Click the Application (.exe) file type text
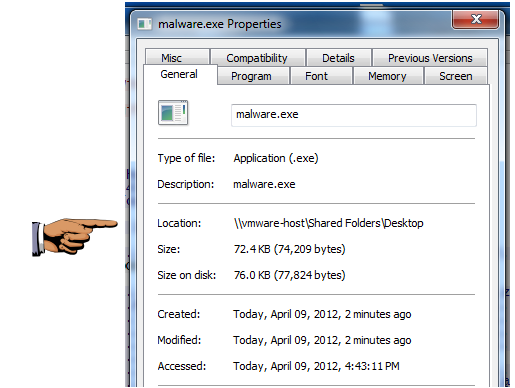515x388 pixels. [276, 158]
